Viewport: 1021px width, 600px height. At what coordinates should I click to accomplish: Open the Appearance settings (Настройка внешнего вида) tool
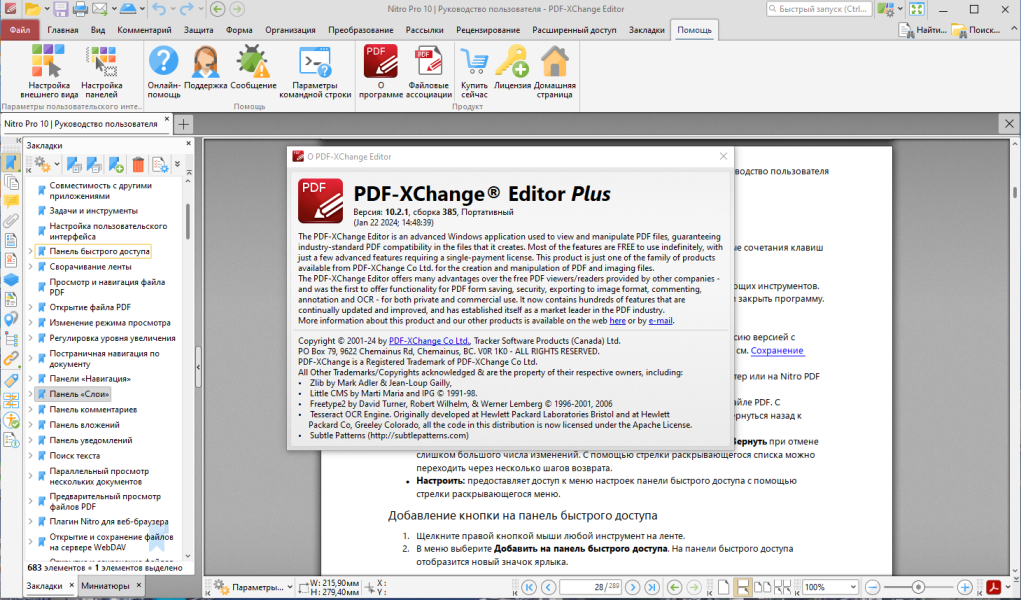click(49, 71)
